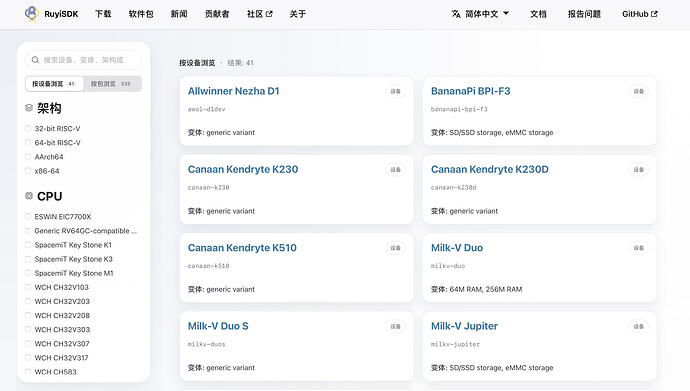690x391 pixels.
Task: Visit the 社区 community link
Action: [259, 14]
